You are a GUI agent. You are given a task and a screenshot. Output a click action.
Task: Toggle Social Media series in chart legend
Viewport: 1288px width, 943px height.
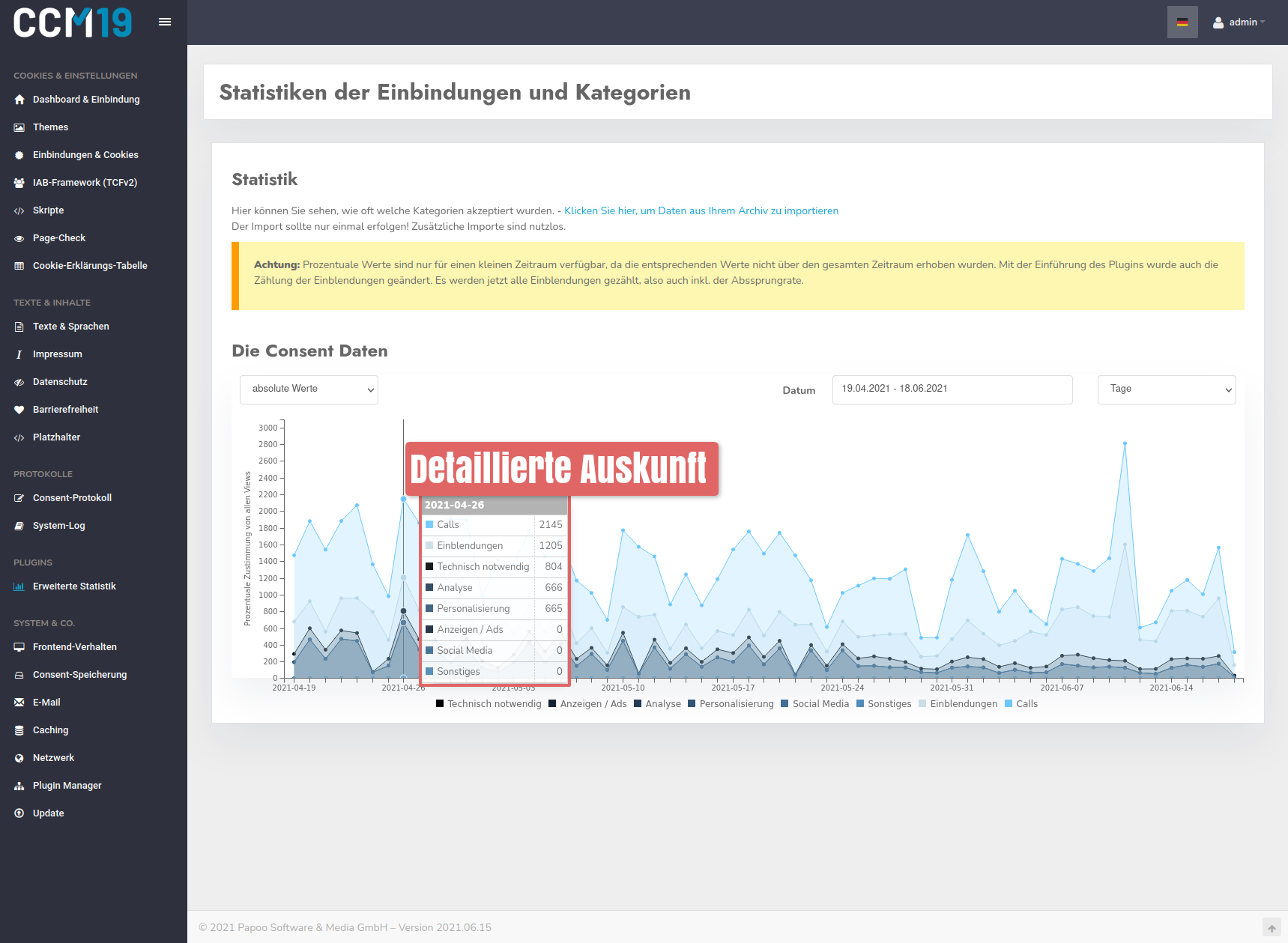814,704
